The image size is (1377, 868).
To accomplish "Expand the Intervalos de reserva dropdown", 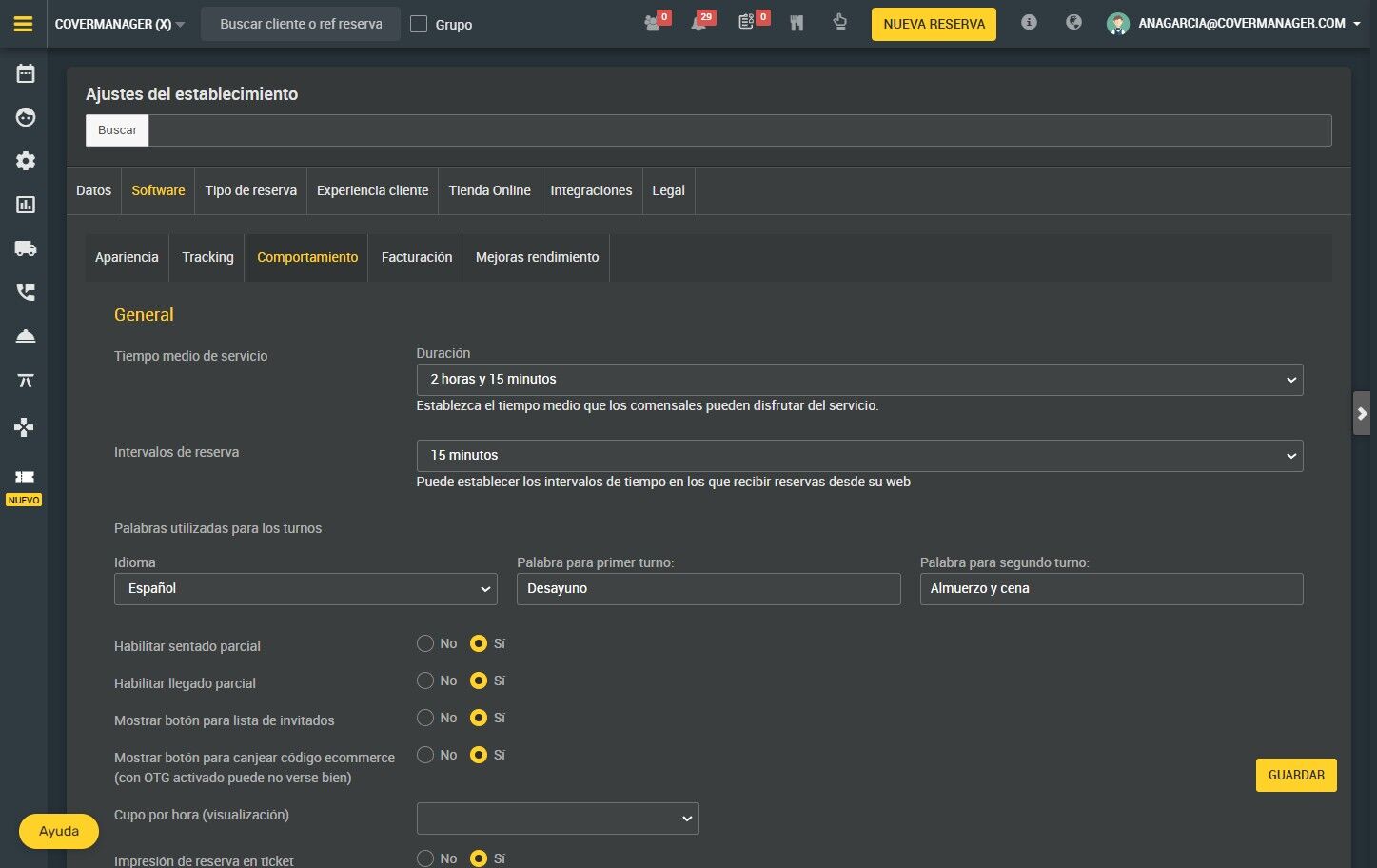I will (859, 456).
